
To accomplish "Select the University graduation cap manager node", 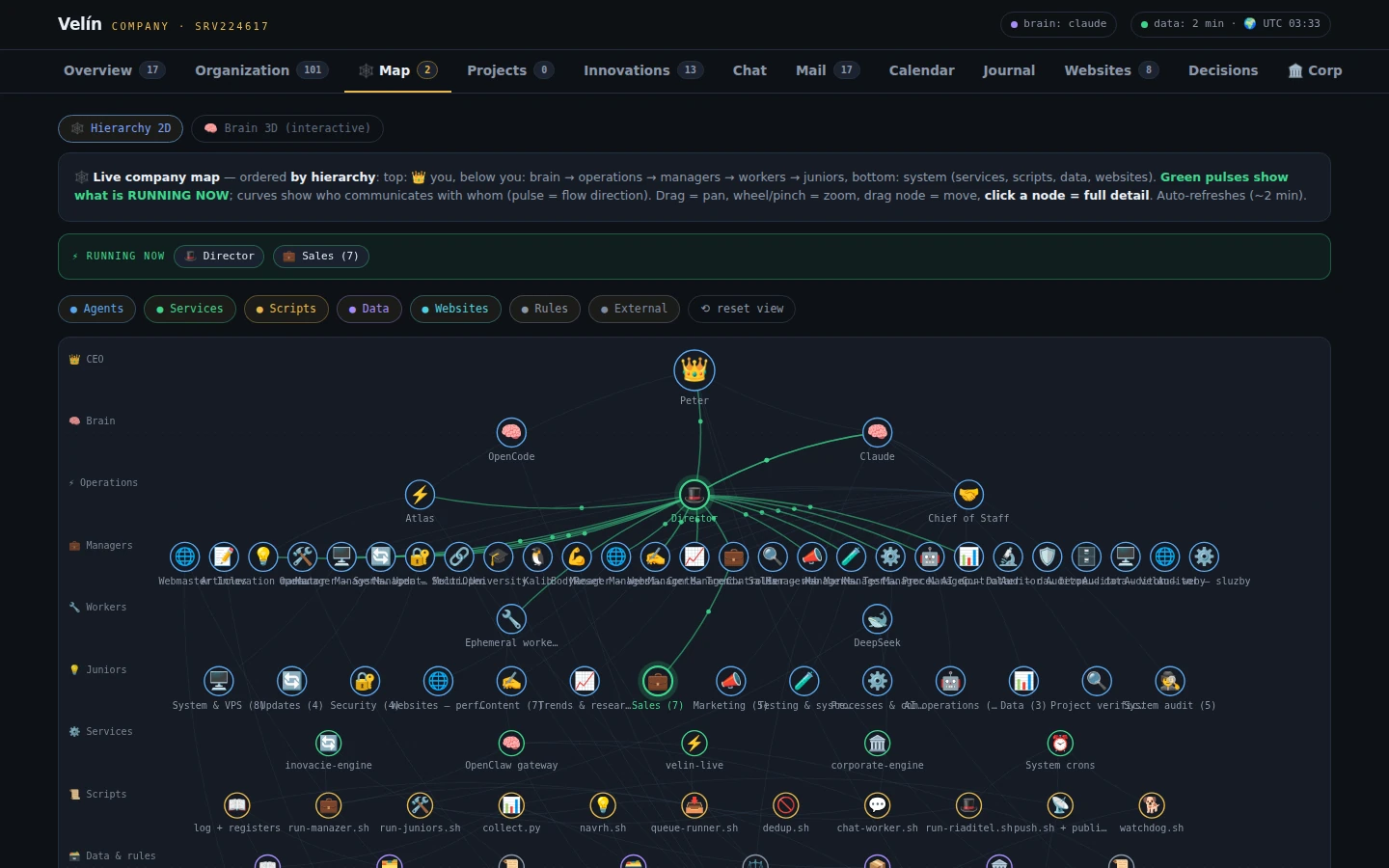I will tap(498, 556).
